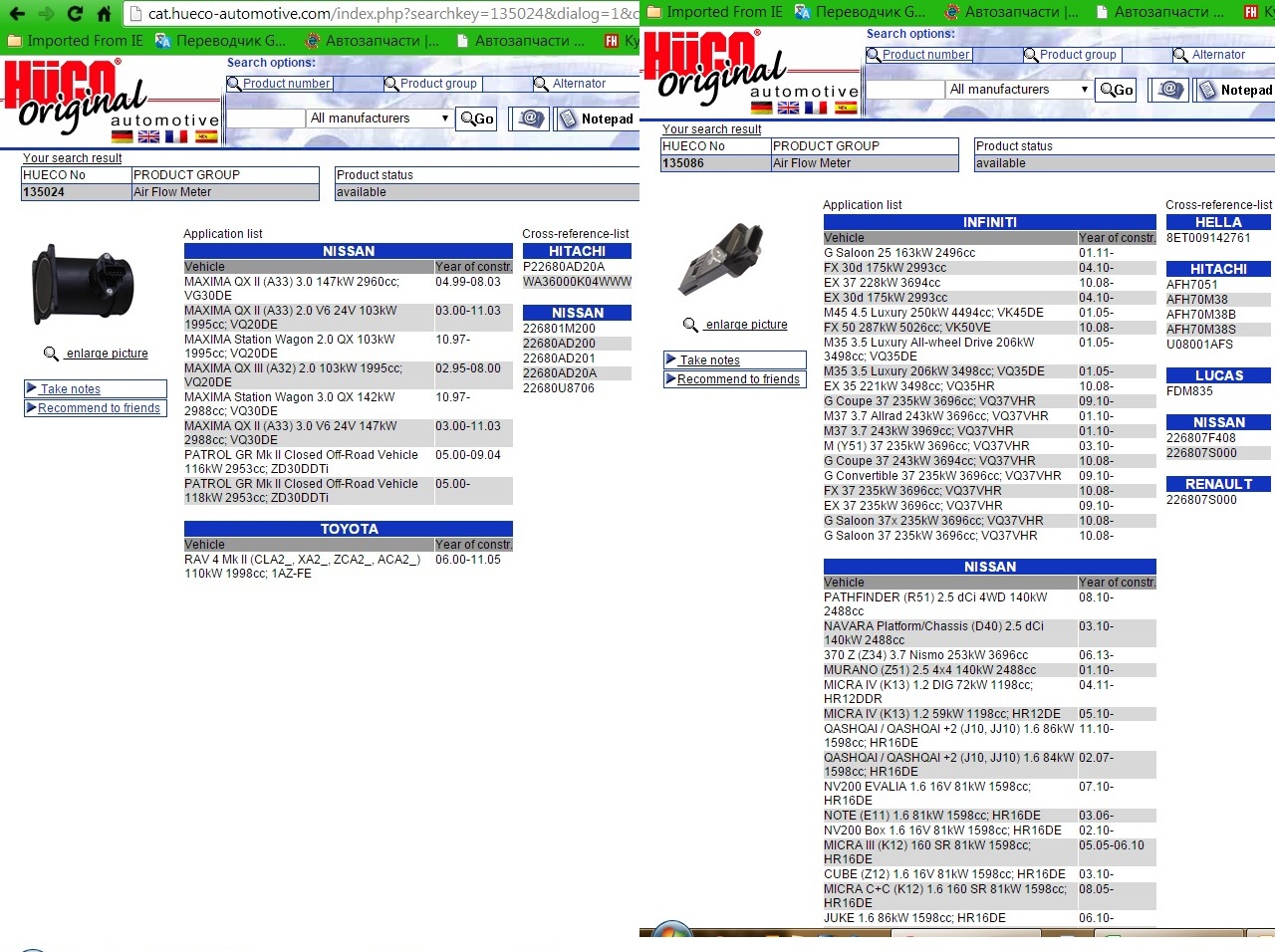Click Recommend to friends on 135086 page

coord(735,379)
